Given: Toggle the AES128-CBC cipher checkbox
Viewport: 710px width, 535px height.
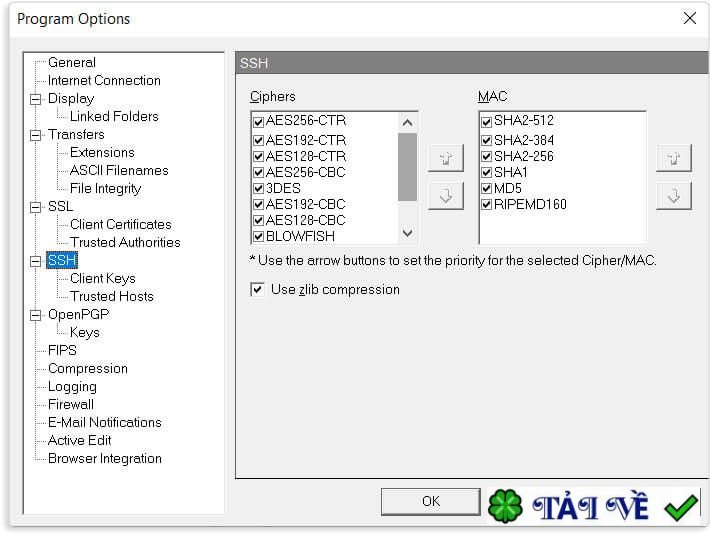Looking at the screenshot, I should point(259,220).
